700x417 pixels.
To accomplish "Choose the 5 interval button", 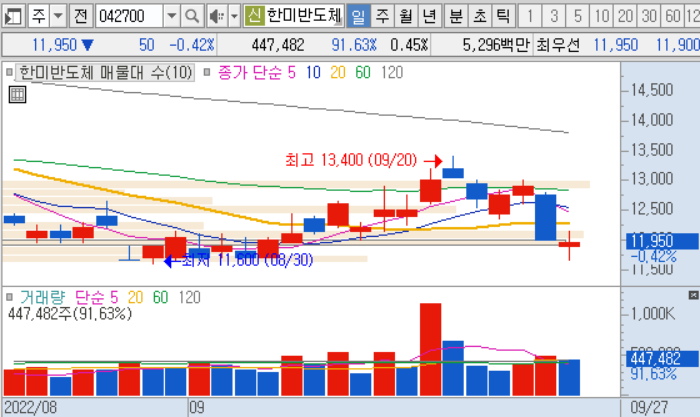I will coord(578,17).
